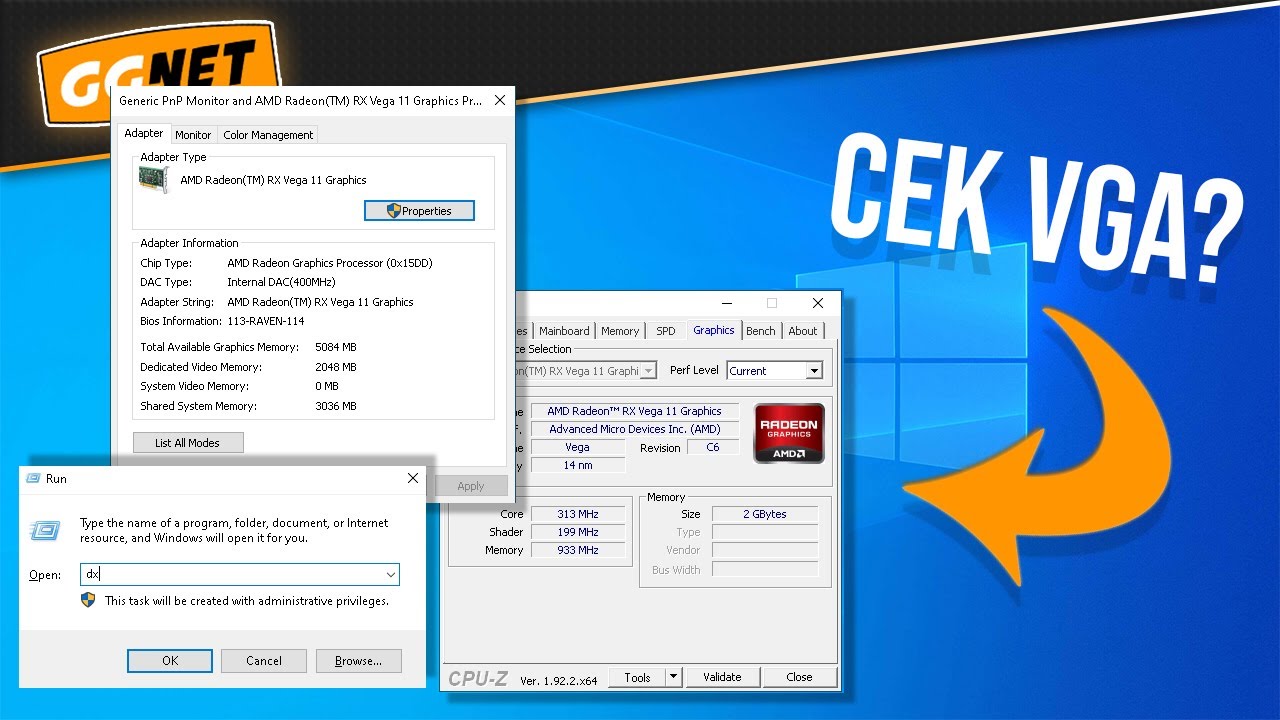Click the adapter Properties button
Image resolution: width=1280 pixels, height=720 pixels.
[419, 211]
